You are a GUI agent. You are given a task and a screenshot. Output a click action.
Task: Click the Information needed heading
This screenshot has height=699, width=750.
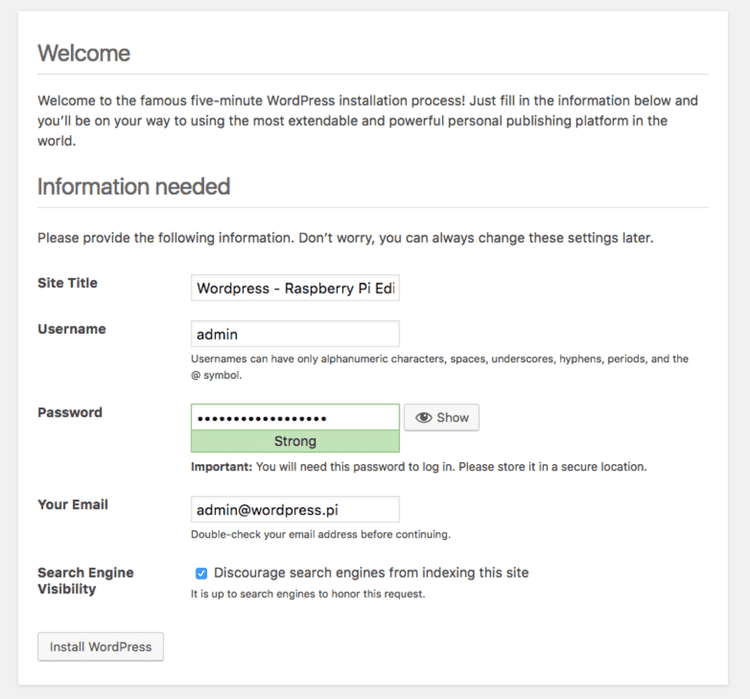coord(134,186)
